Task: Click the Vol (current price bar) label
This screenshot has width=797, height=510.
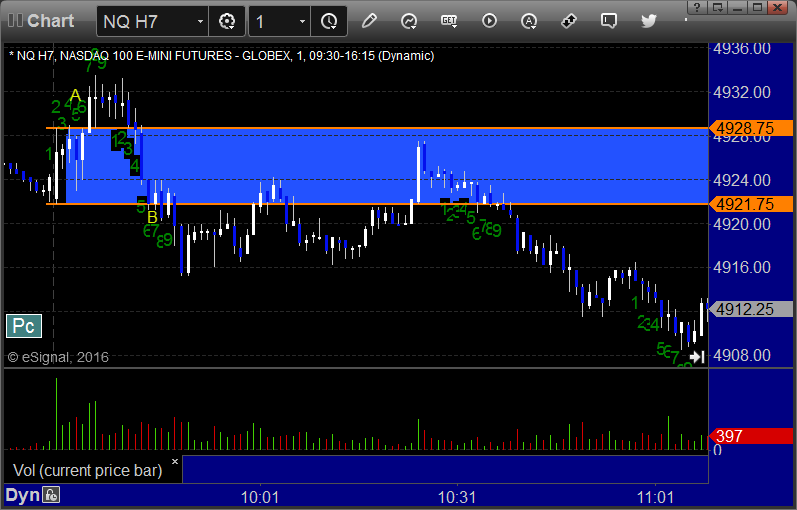Action: (x=87, y=470)
